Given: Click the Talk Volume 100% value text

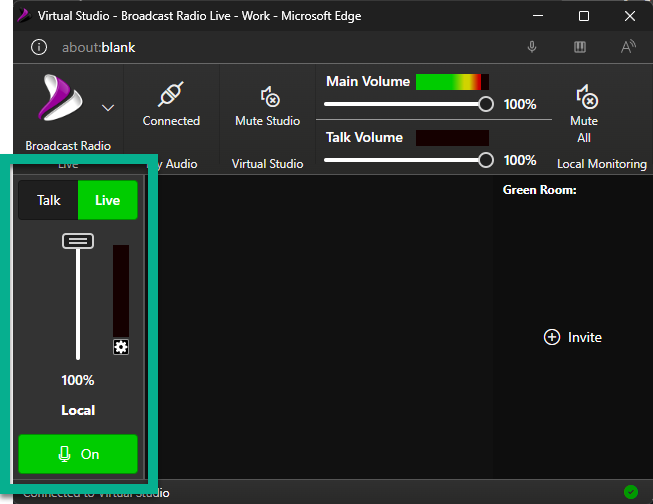Looking at the screenshot, I should (520, 160).
